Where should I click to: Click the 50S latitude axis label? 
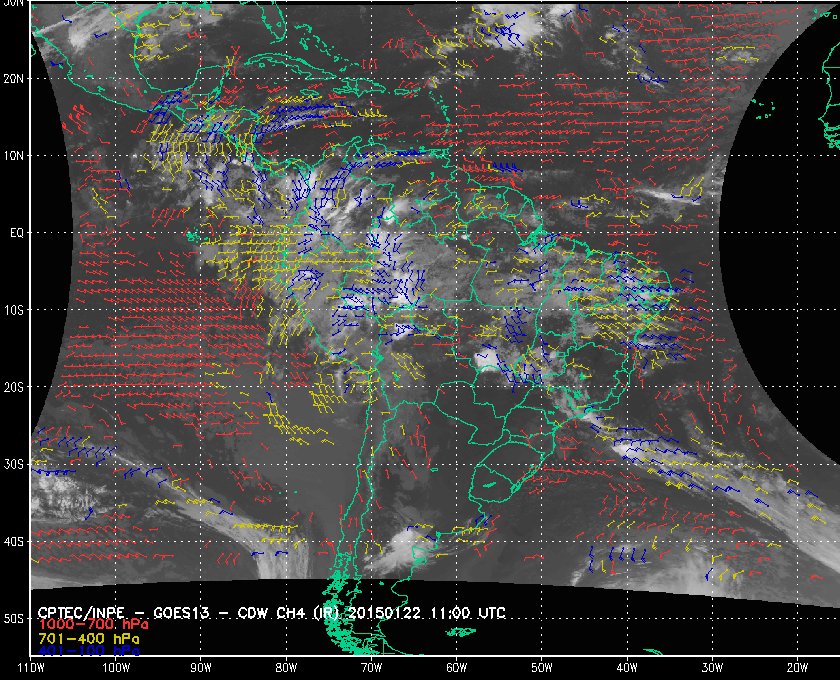pyautogui.click(x=13, y=618)
